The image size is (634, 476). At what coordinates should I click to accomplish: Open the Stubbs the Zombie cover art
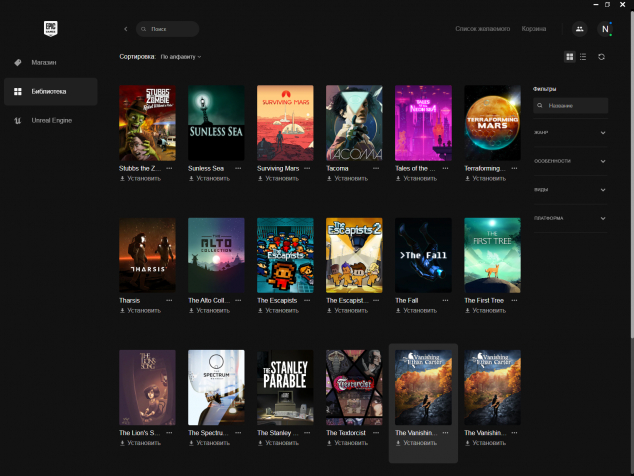click(147, 123)
